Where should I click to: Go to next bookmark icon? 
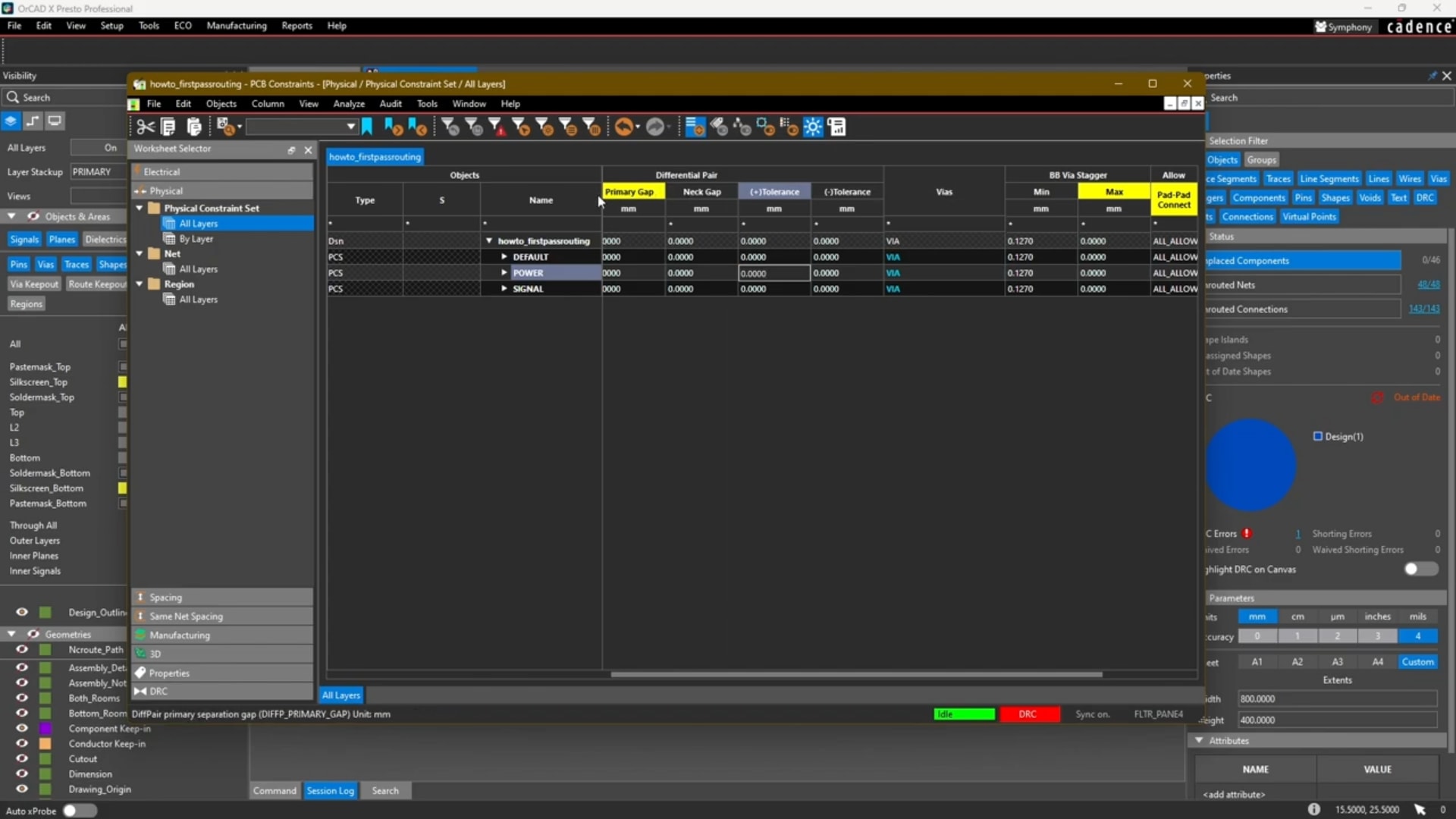[x=393, y=127]
